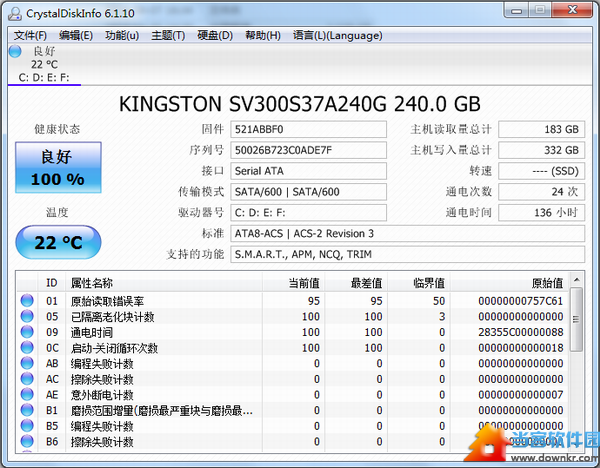Click the transfer mode field SATA/600 | SATA/600
This screenshot has height=468, width=600.
308,192
